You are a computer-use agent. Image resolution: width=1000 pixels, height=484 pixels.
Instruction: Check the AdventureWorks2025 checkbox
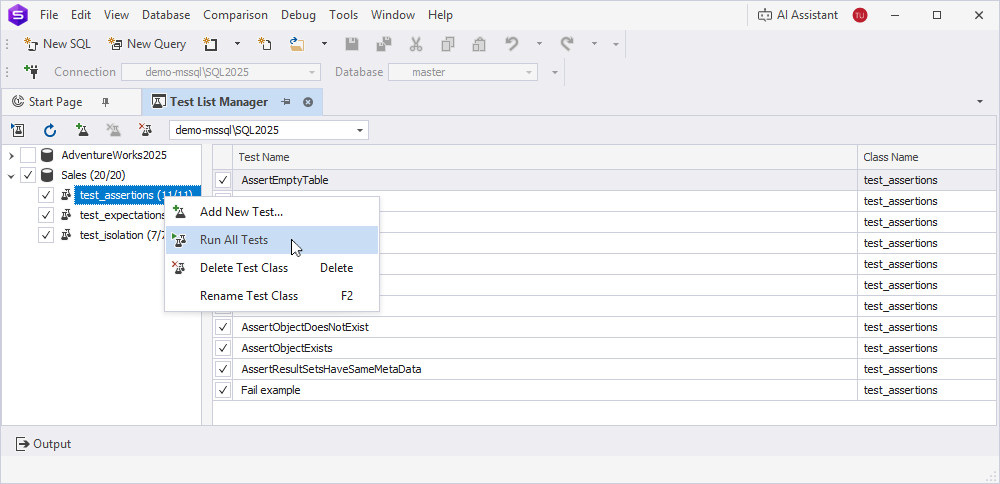(x=28, y=155)
